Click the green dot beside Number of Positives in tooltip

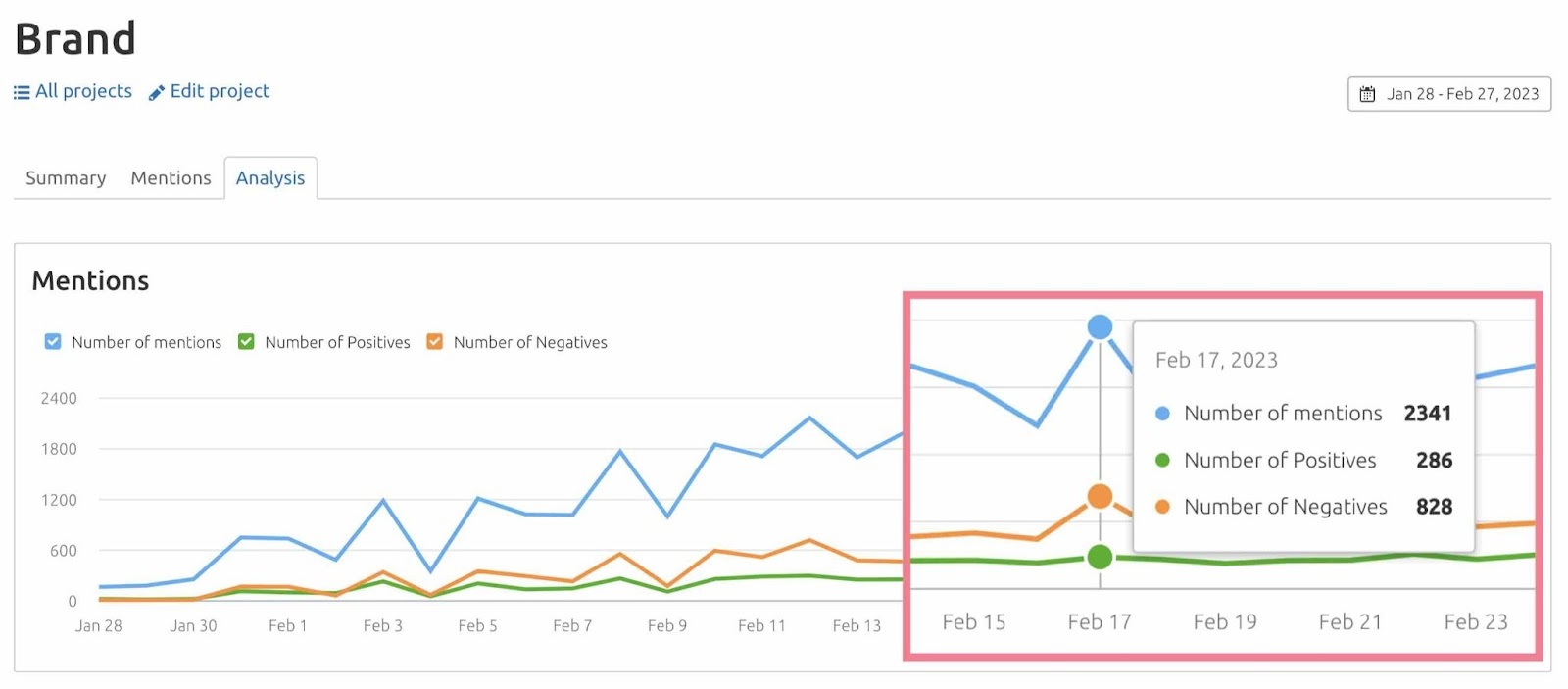1162,460
